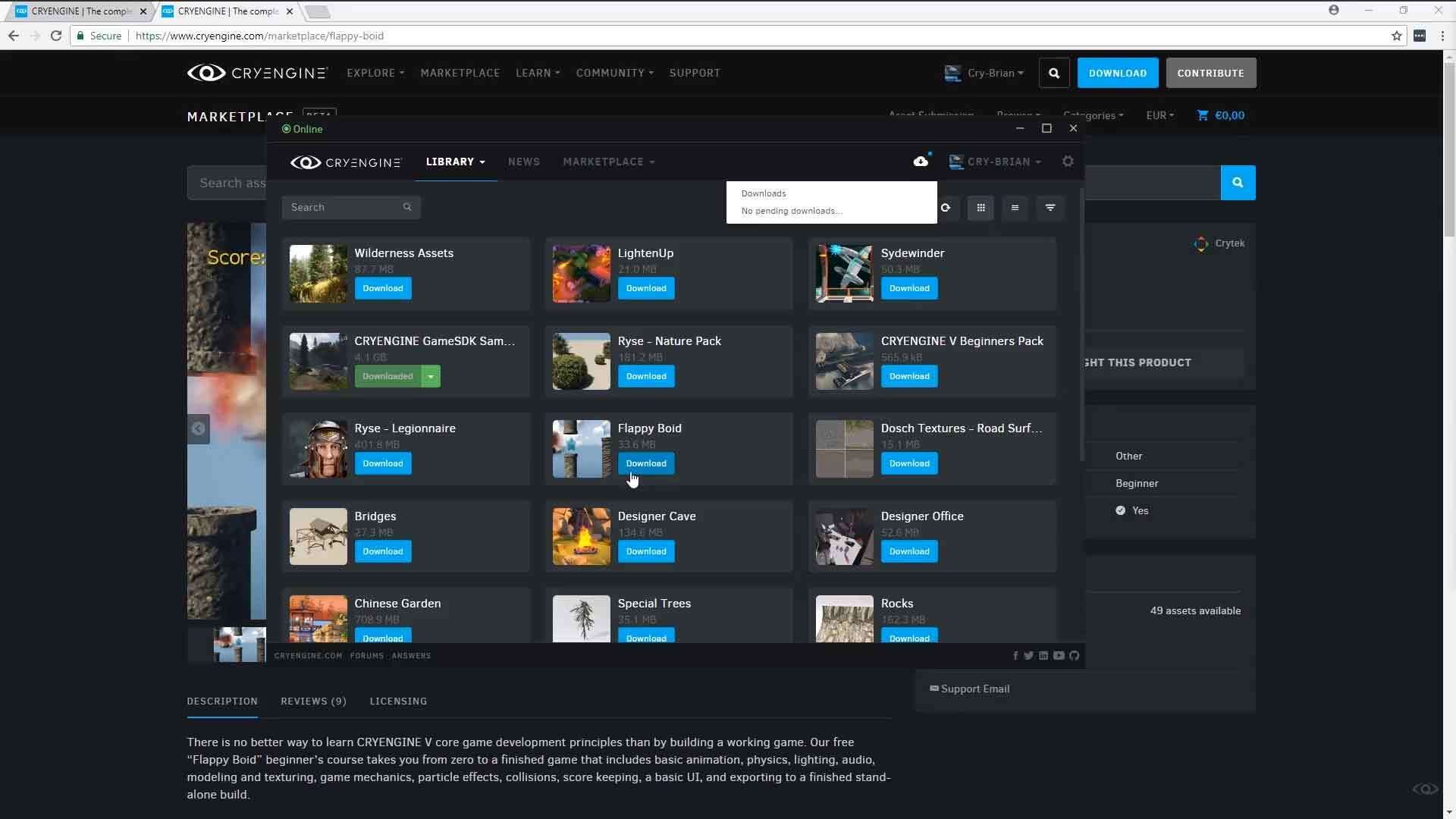Viewport: 1456px width, 819px height.
Task: Open the NEWS section in the launcher
Action: point(524,162)
